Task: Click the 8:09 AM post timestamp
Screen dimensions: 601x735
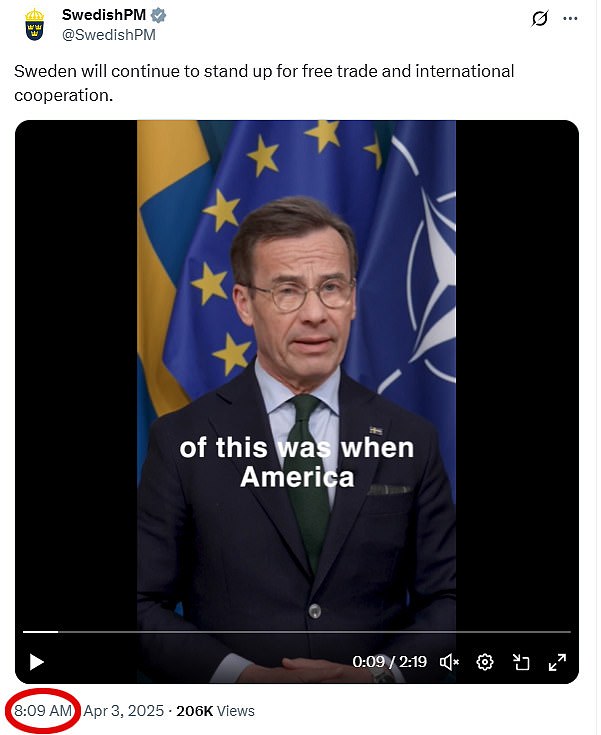Action: [43, 711]
